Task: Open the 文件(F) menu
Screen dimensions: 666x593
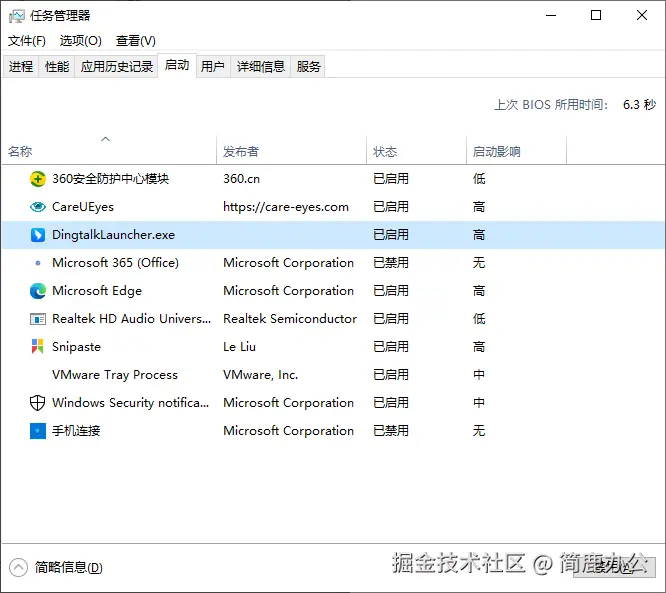Action: [27, 41]
